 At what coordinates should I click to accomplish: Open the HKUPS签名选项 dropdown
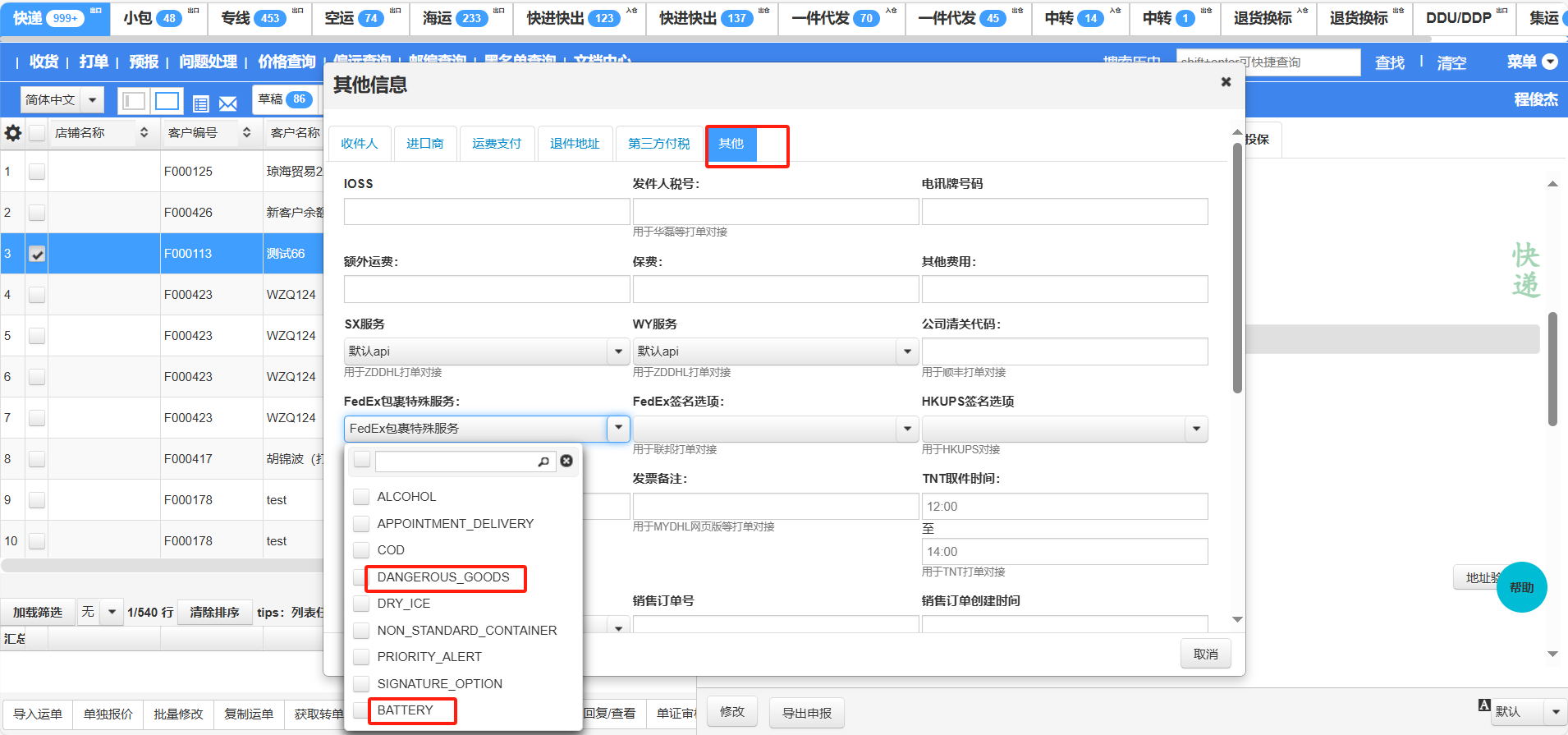tap(1065, 429)
